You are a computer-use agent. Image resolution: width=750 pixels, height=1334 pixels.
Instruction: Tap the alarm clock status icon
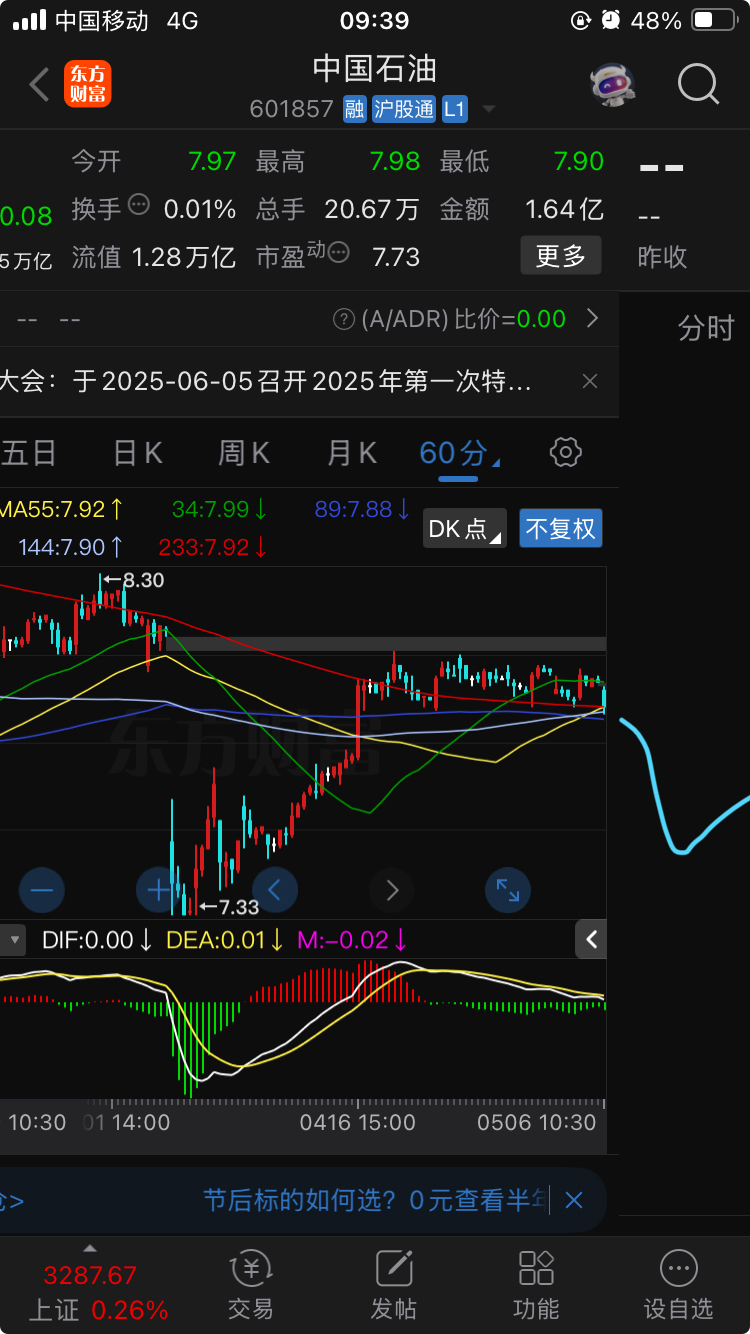pos(611,20)
